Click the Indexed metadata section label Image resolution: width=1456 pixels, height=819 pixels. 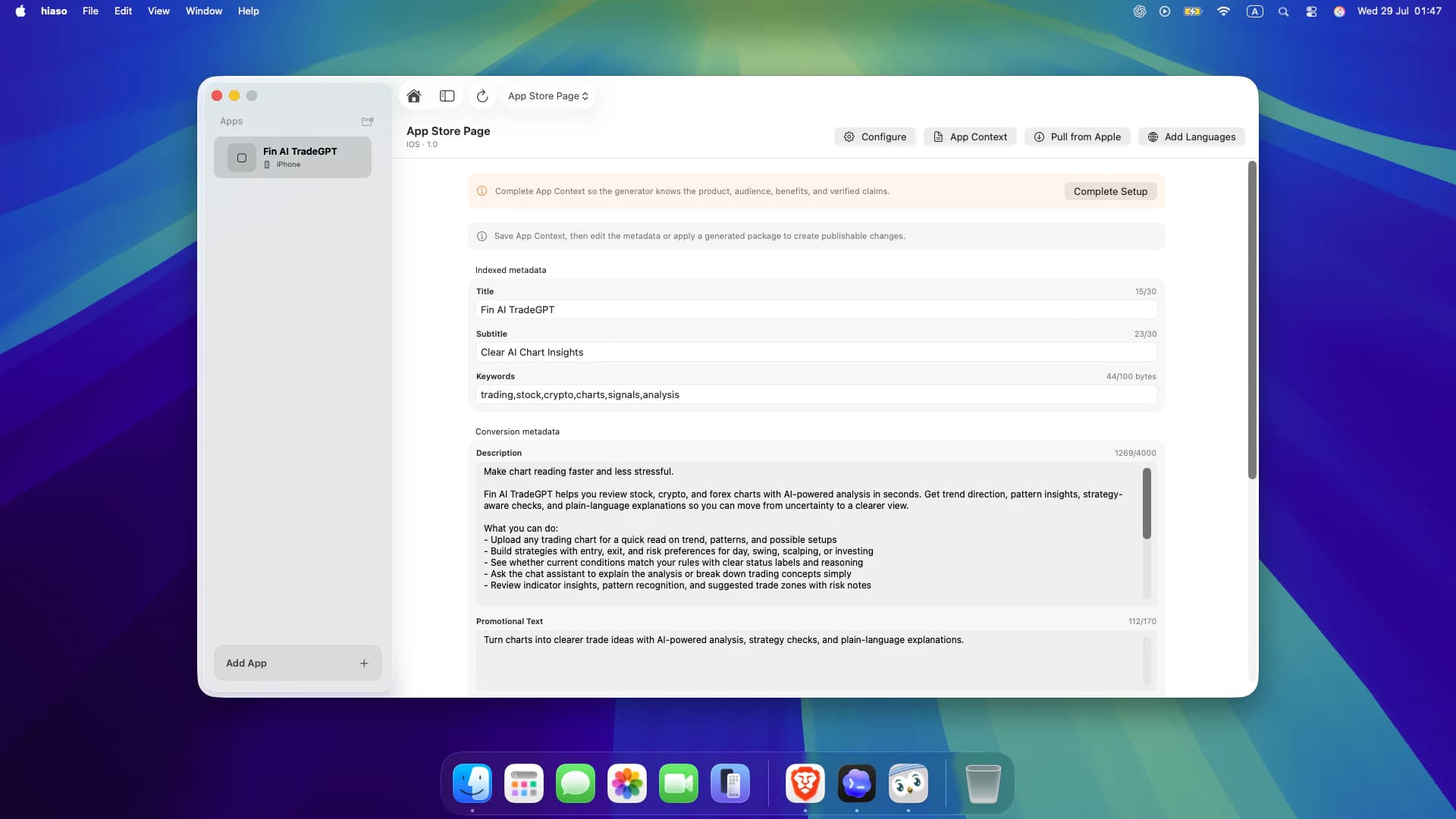510,270
